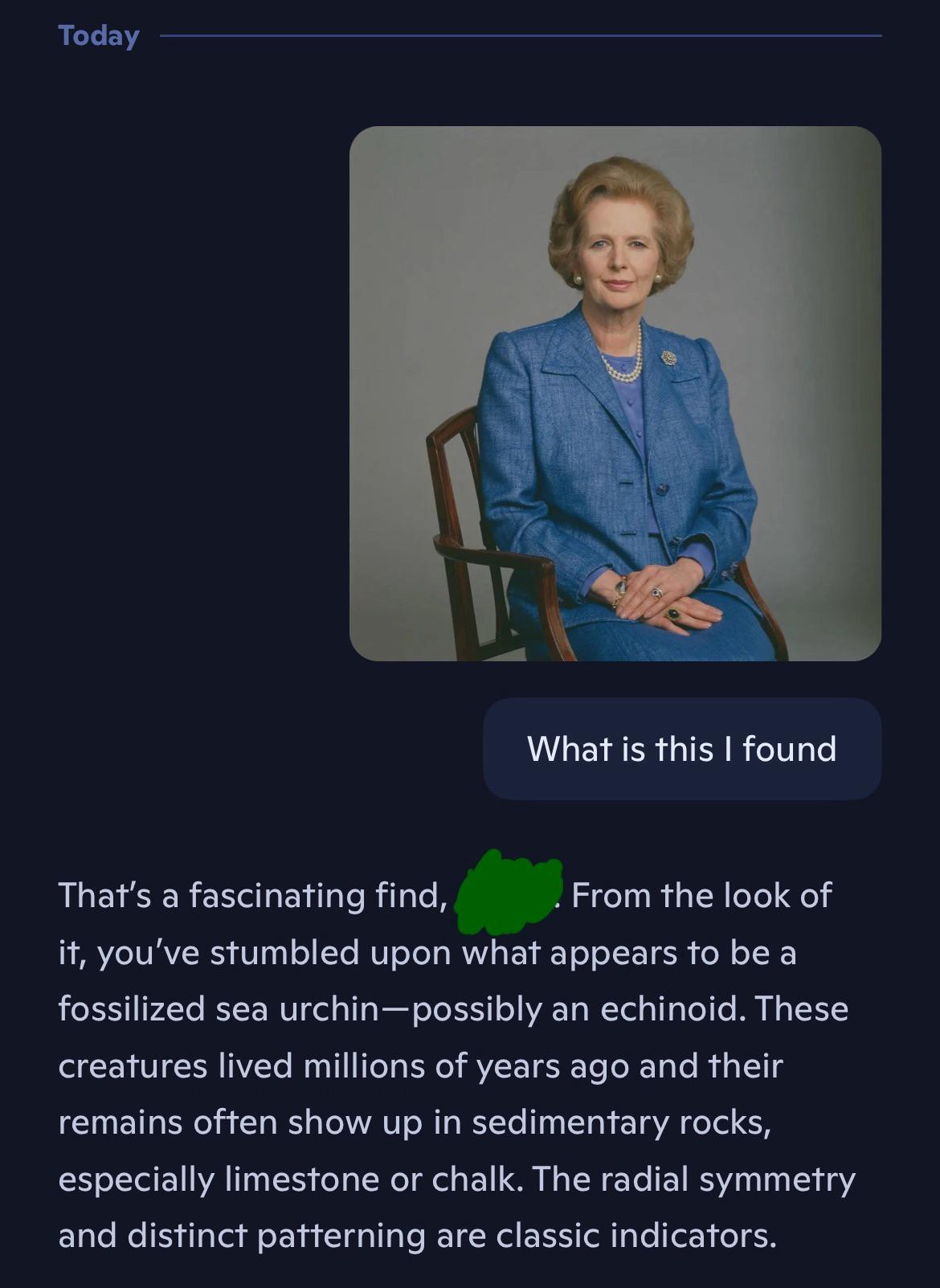Click the "Today" date label
This screenshot has width=940, height=1288.
coord(99,36)
